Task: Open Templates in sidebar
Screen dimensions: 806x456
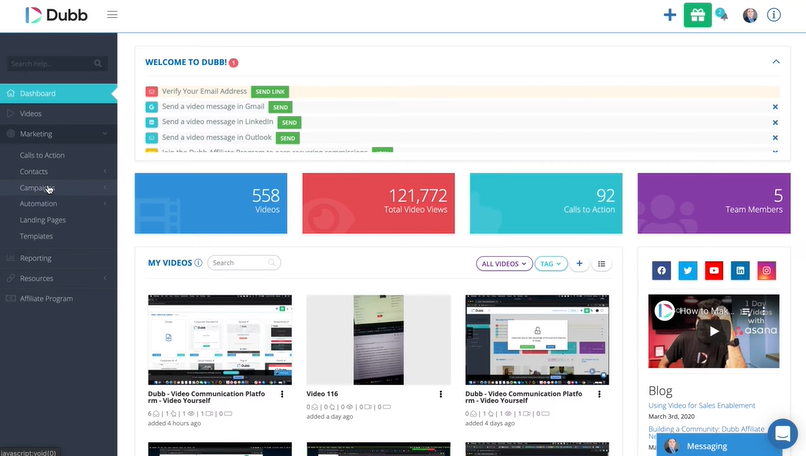Action: click(x=36, y=236)
